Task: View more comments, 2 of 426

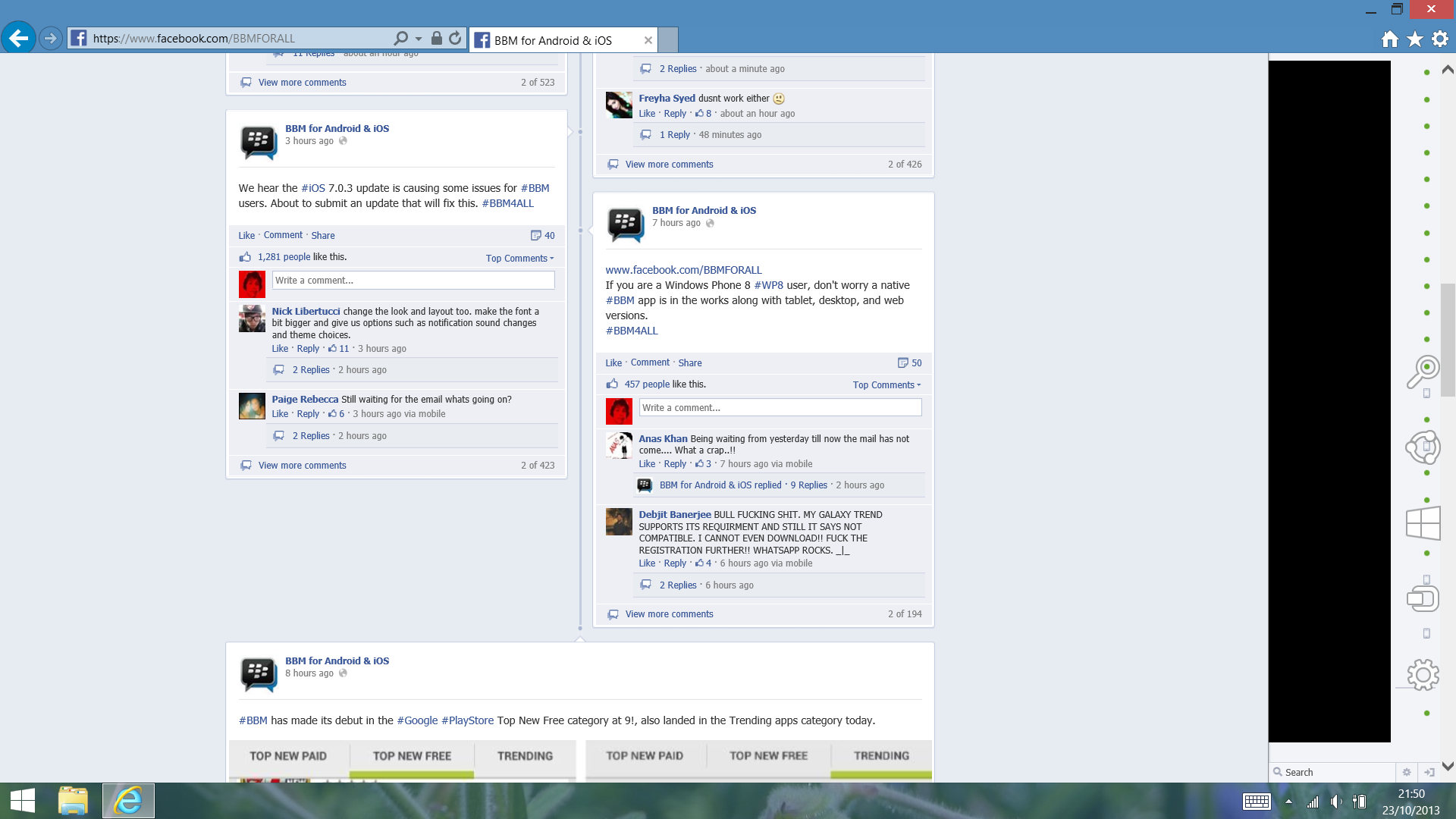Action: point(669,165)
